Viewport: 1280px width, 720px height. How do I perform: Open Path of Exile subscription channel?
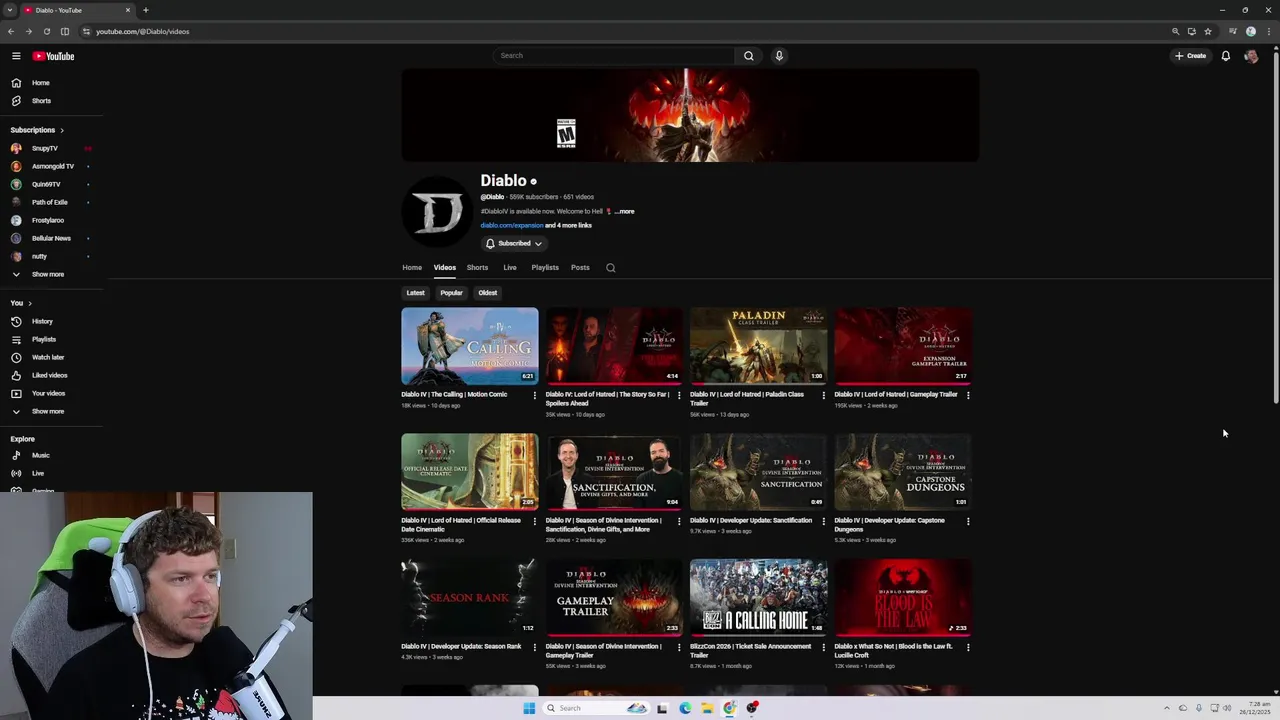51,202
